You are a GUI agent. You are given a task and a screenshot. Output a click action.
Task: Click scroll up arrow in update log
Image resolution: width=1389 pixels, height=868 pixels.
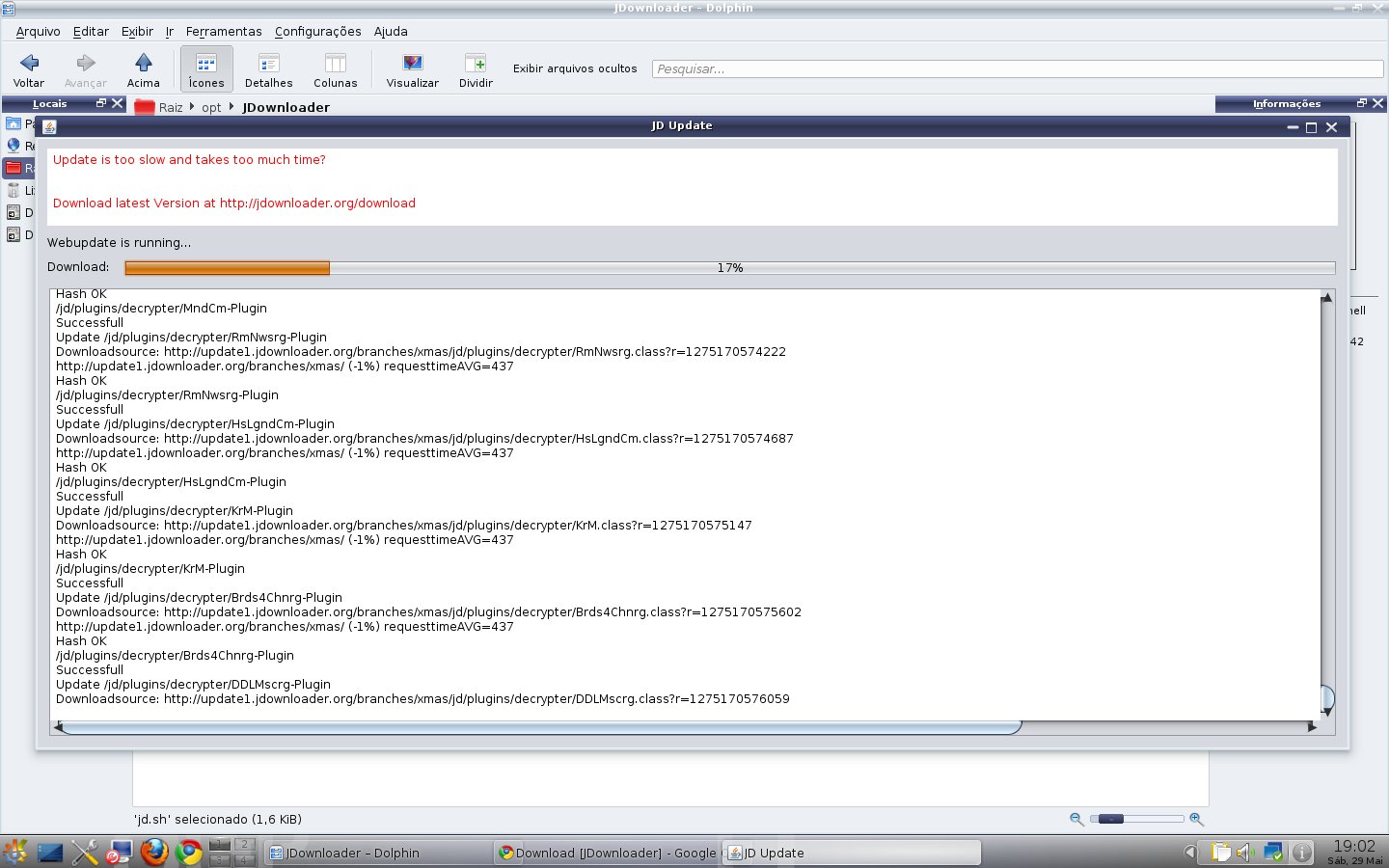1327,297
